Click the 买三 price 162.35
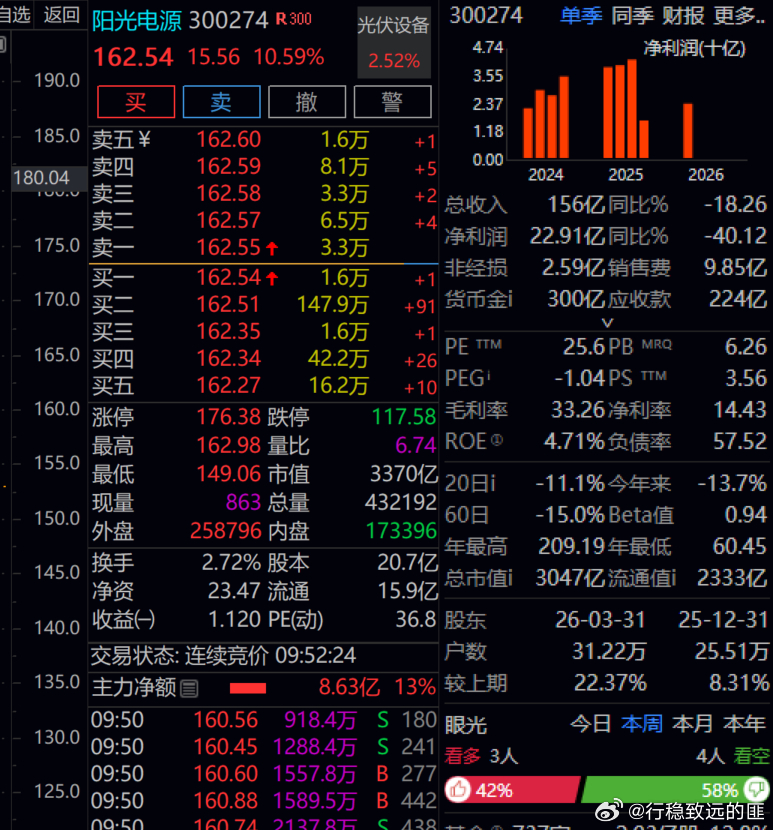773x830 pixels. point(229,332)
